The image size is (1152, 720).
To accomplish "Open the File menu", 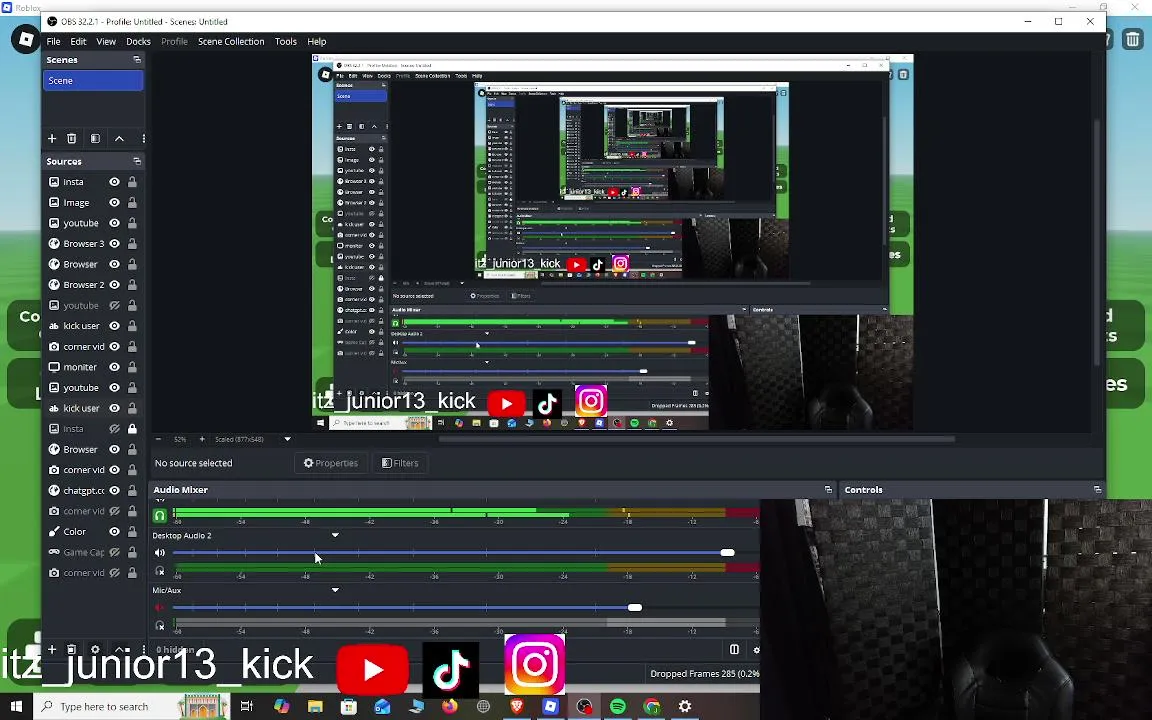I will click(54, 41).
